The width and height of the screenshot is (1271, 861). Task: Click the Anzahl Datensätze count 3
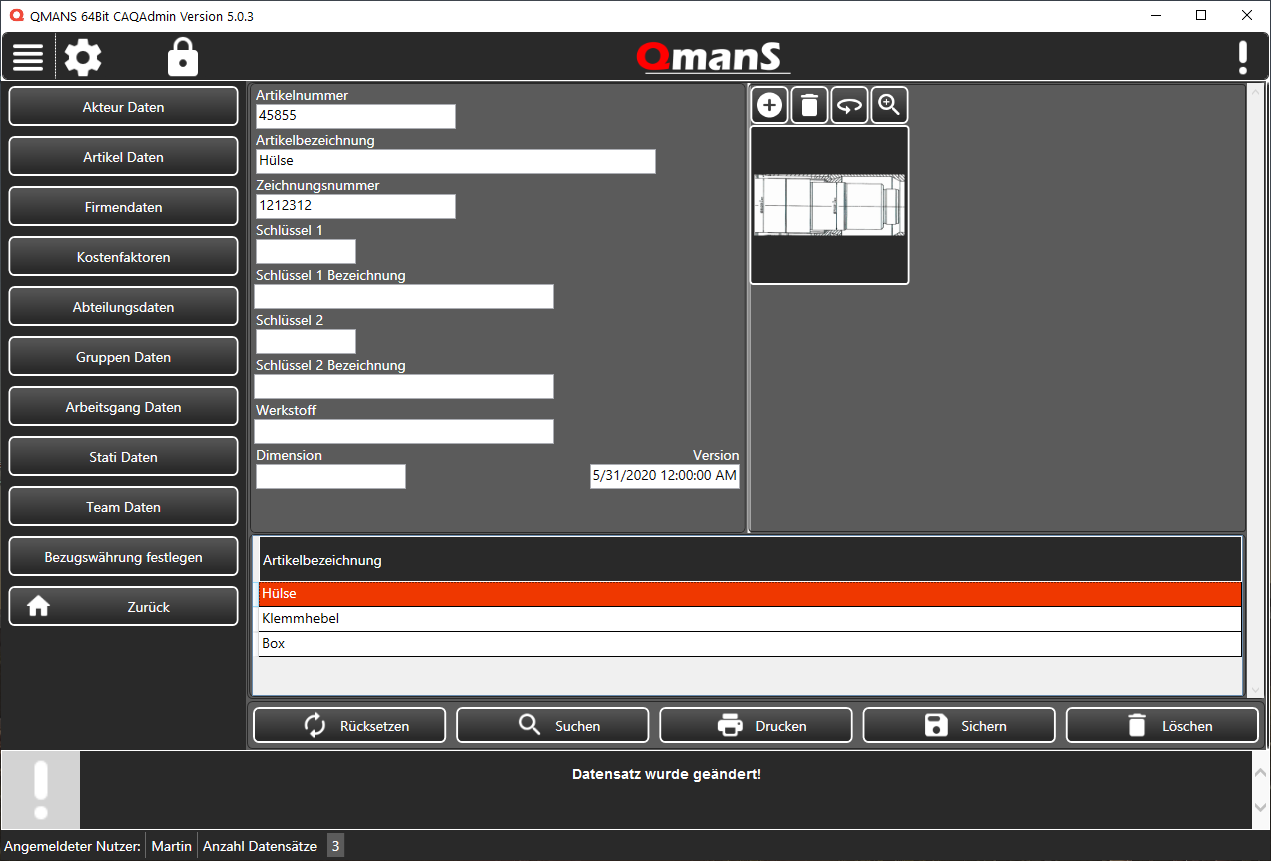tap(335, 846)
